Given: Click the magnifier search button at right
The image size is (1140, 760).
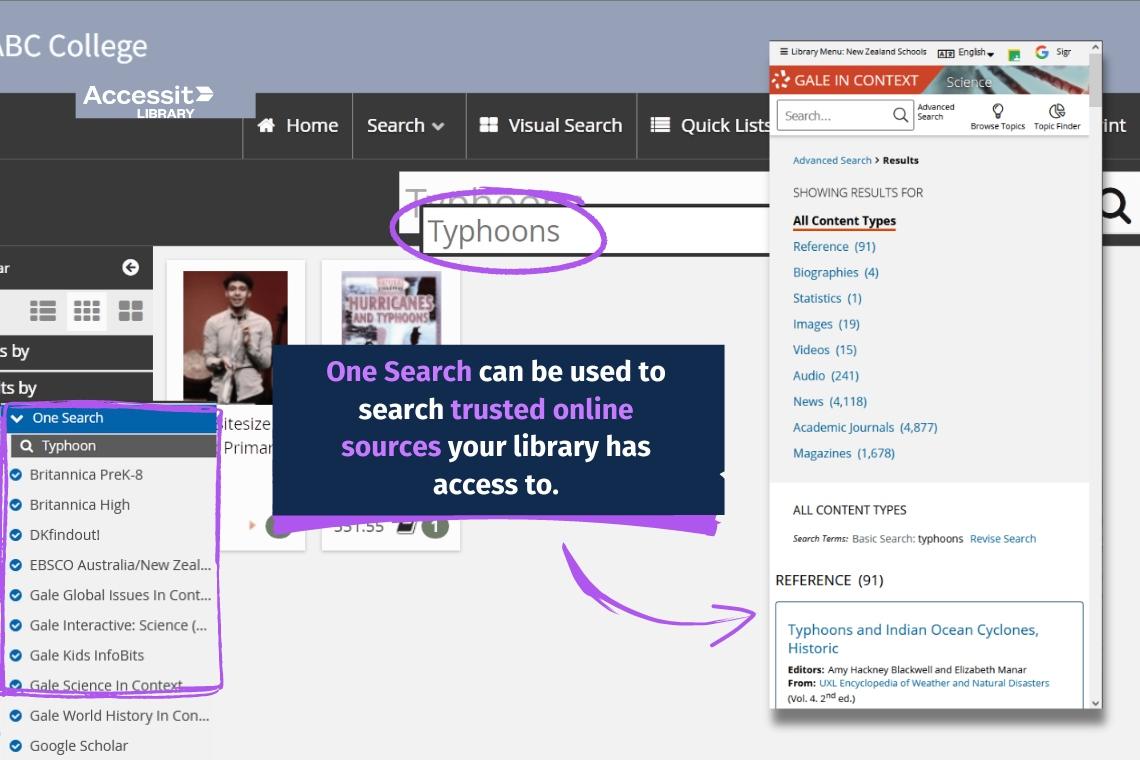Looking at the screenshot, I should pyautogui.click(x=1115, y=206).
